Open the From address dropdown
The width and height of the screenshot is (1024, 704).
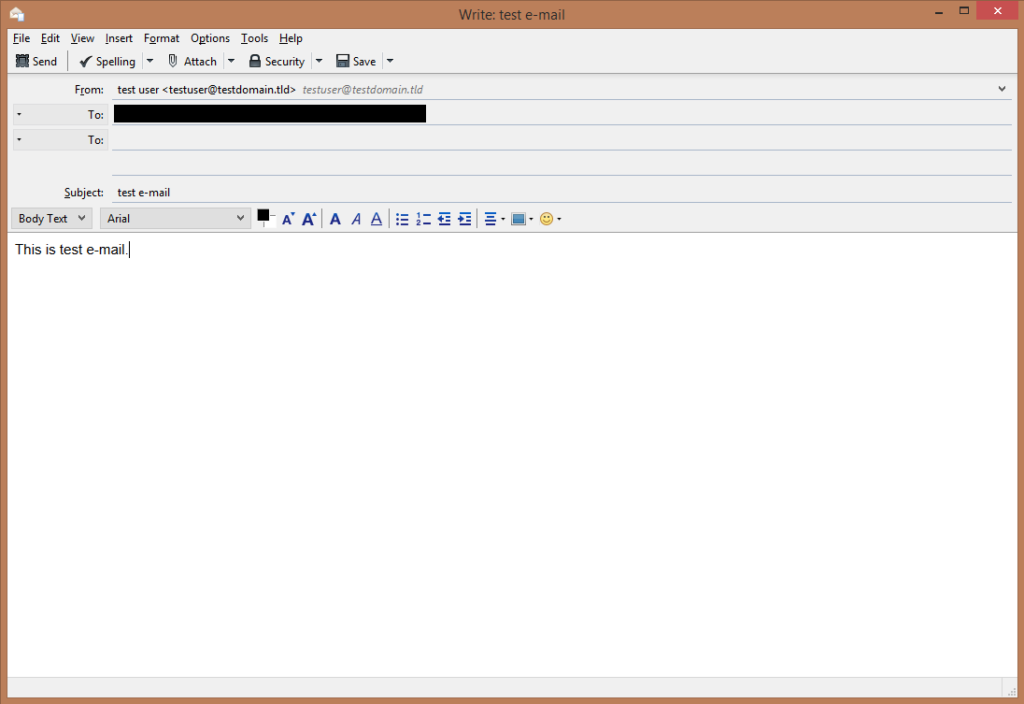[1001, 88]
